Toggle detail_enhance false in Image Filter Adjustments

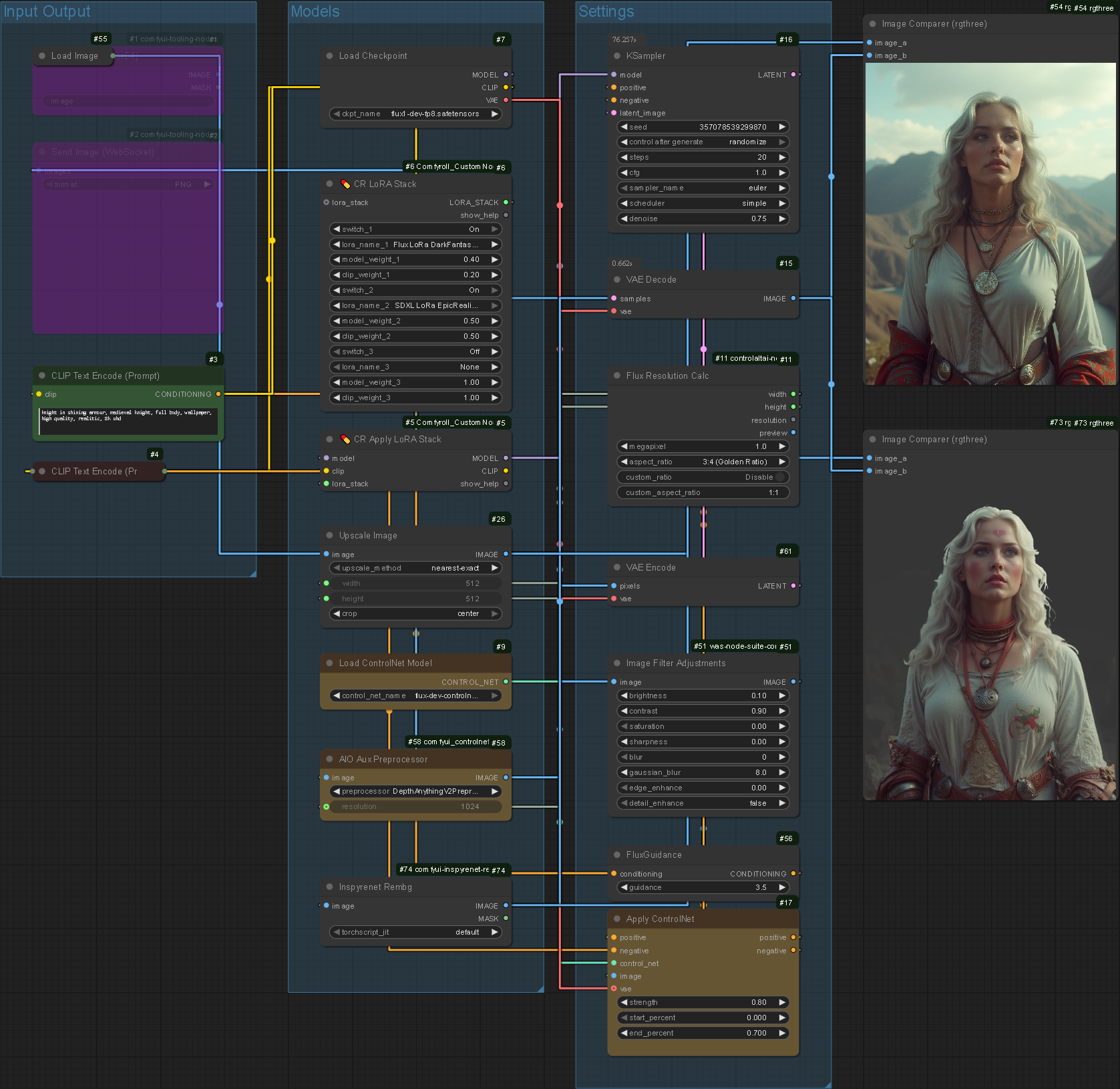pos(703,804)
